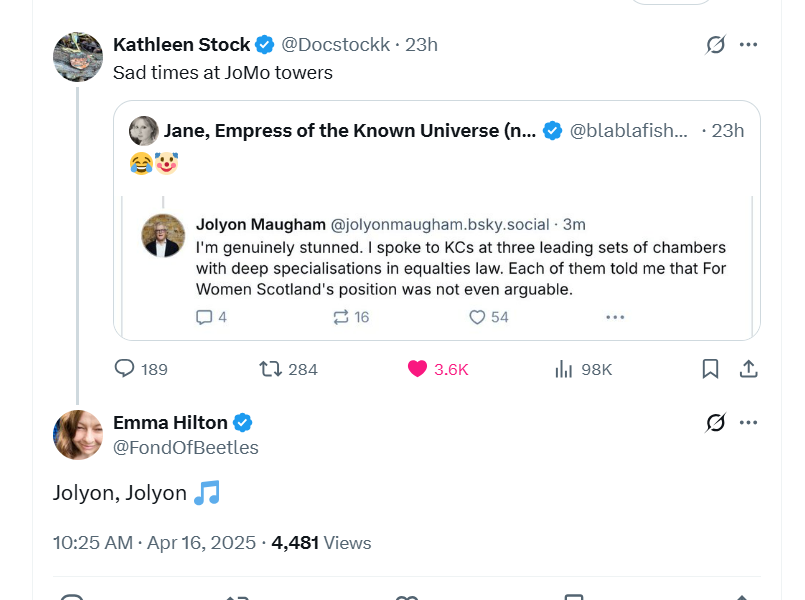Open Grok actions on Emma Hilton's reply
This screenshot has height=600, width=805.
(x=713, y=422)
